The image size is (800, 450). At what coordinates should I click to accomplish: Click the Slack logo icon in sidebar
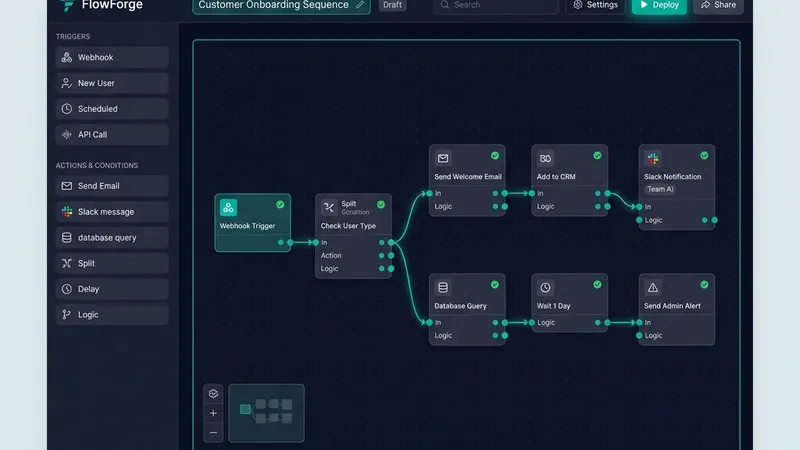pos(67,212)
